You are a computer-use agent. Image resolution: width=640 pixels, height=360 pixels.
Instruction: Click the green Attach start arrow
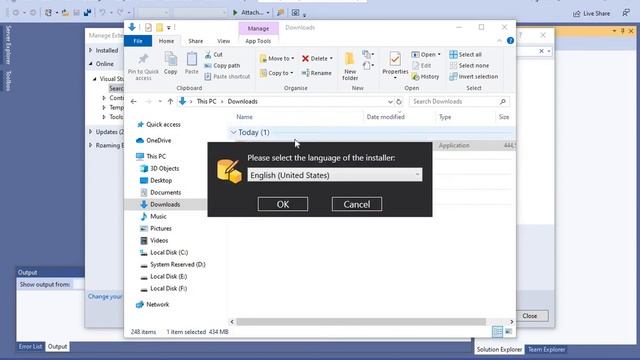[235, 13]
